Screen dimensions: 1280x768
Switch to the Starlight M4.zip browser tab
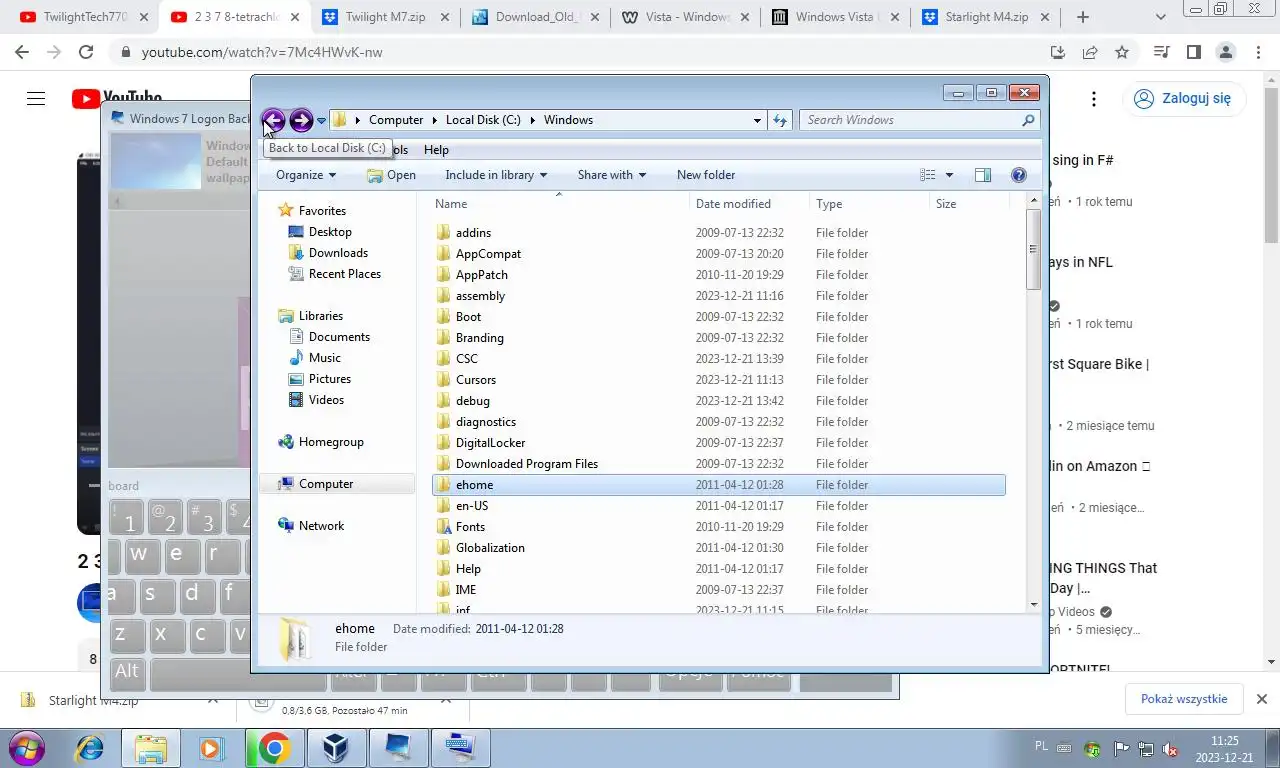tap(986, 17)
